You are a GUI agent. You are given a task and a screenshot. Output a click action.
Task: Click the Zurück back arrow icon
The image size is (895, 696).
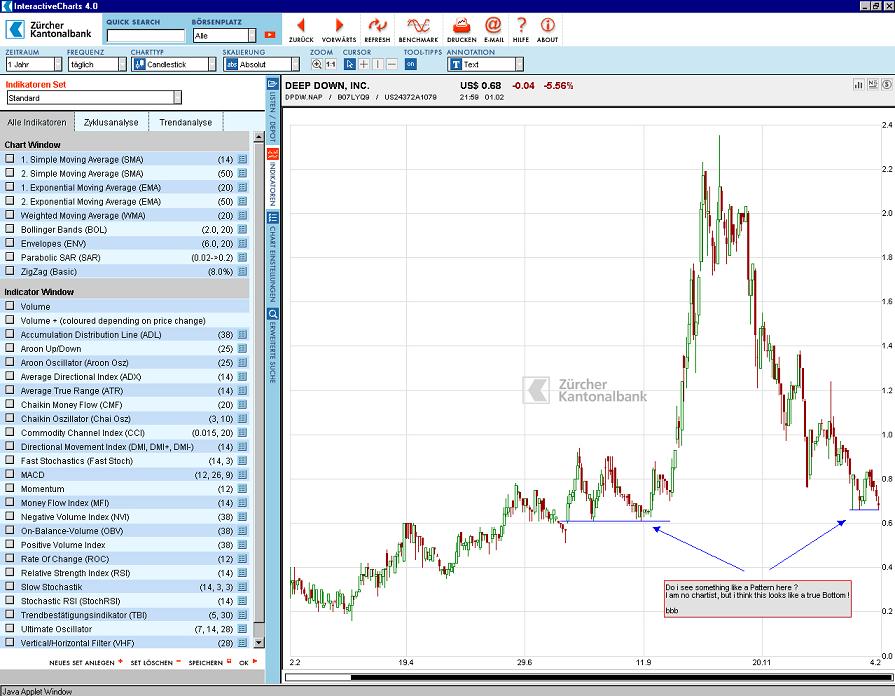pos(301,25)
